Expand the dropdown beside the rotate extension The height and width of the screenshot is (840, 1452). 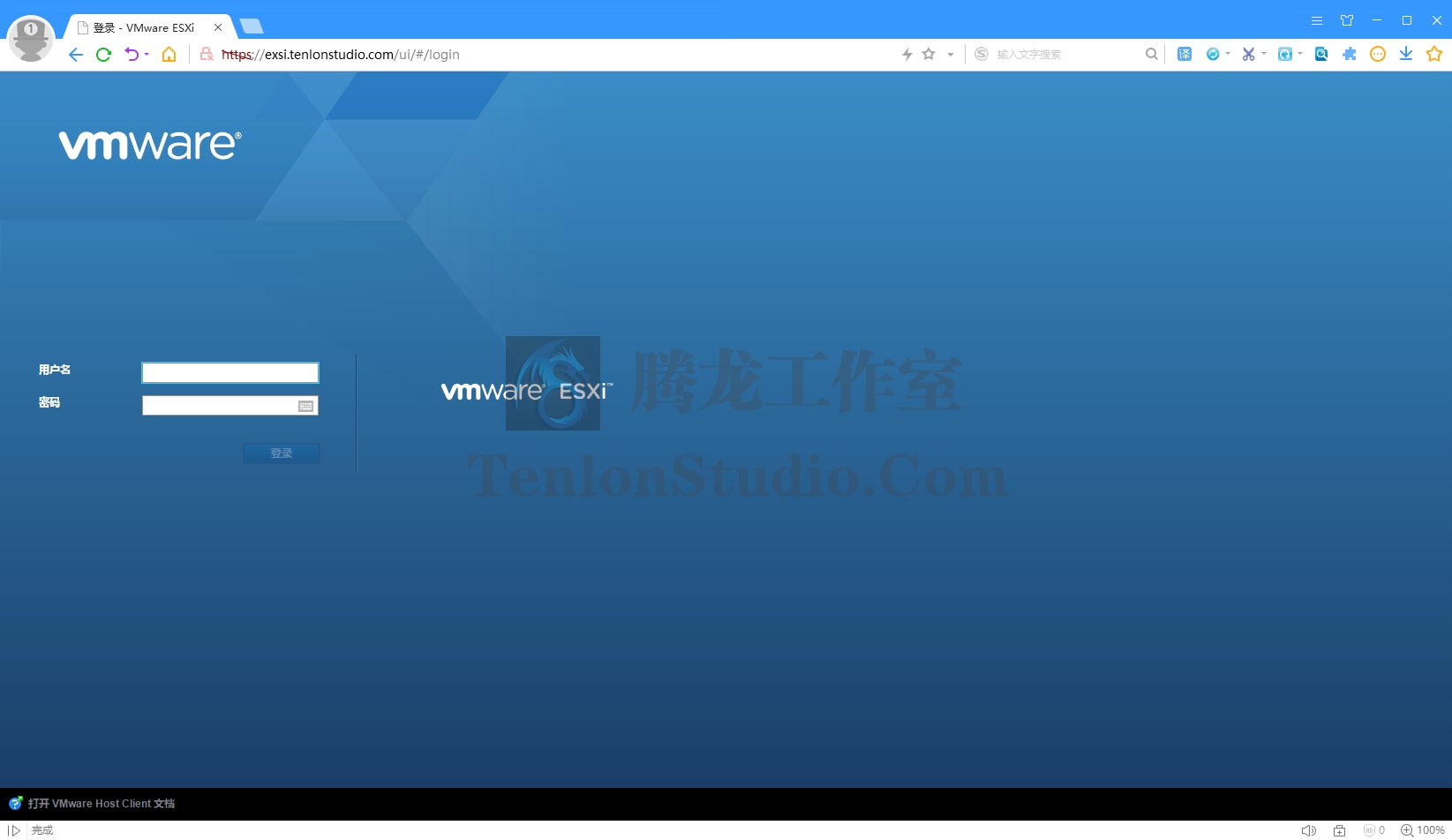coord(1300,55)
